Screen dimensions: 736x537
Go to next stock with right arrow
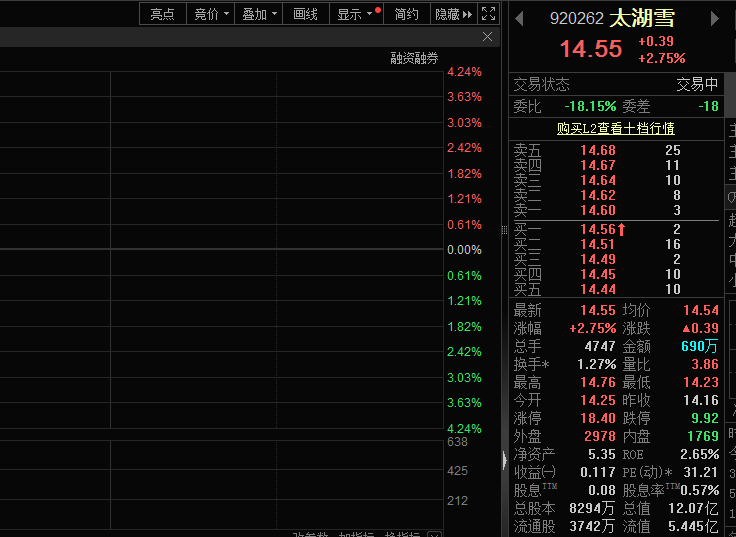pos(714,19)
